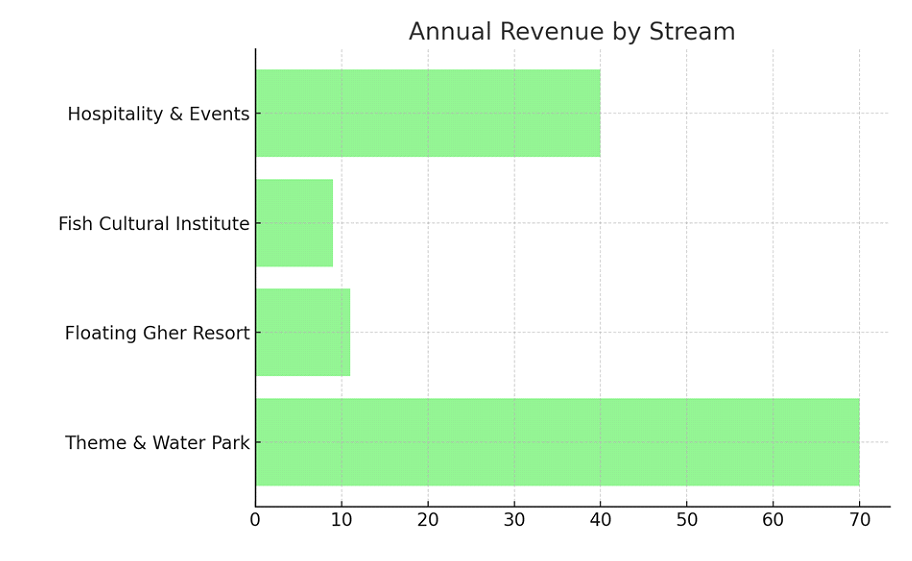Select the Hospitality & Events green bar
Viewport: 912px width, 561px height.
428,113
